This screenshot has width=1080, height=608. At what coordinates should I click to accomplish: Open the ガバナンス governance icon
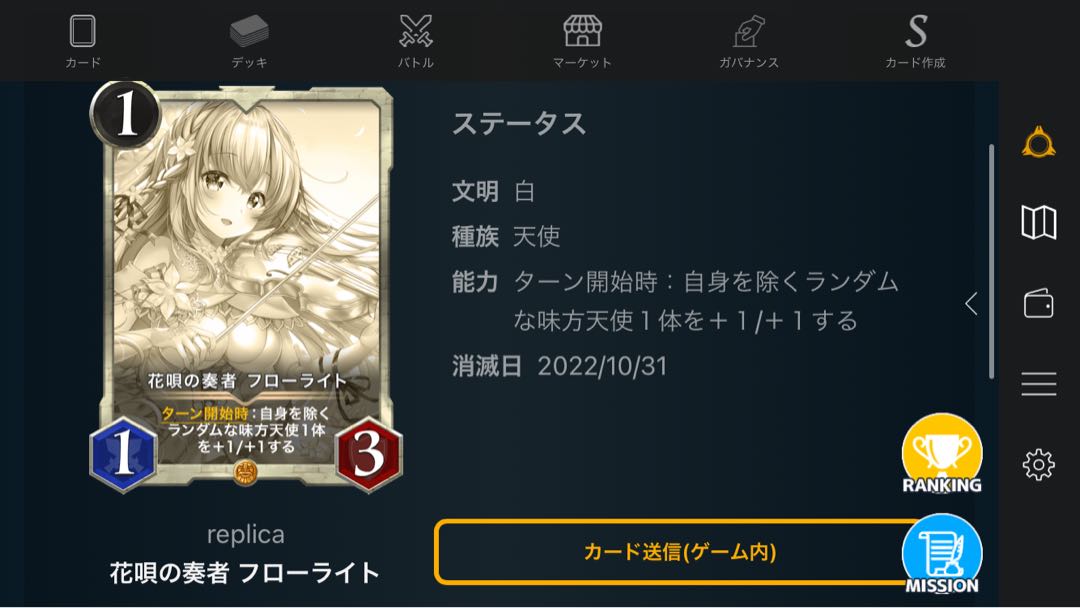tap(749, 41)
